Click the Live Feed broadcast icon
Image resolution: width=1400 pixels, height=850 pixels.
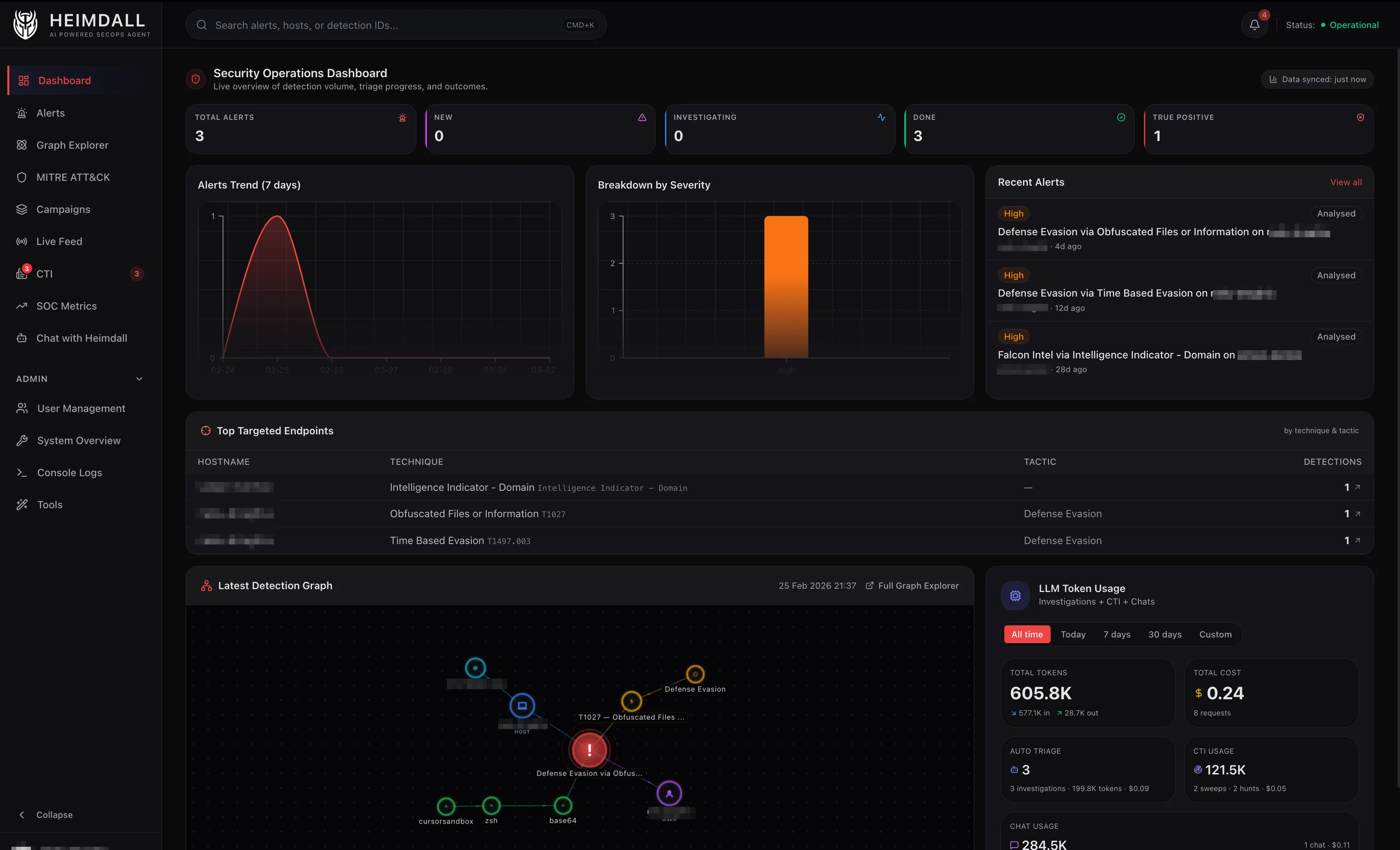point(22,241)
